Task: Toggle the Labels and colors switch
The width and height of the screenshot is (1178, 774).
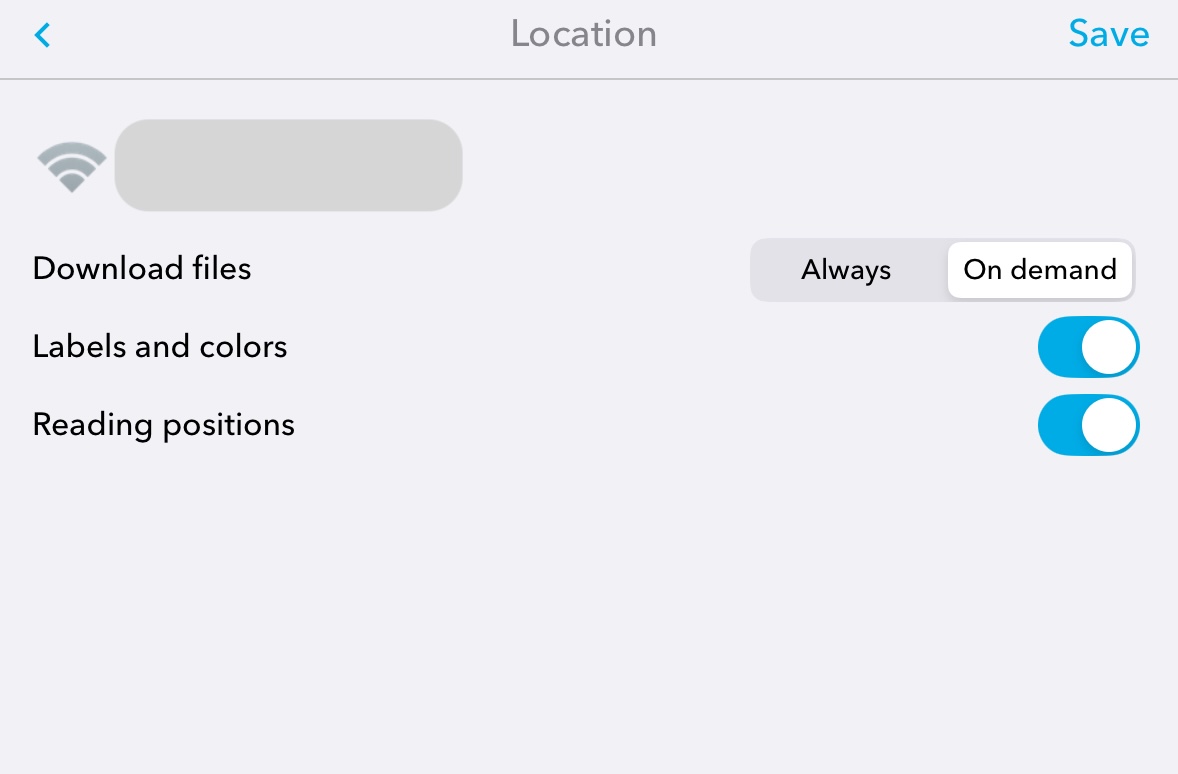Action: click(x=1088, y=347)
